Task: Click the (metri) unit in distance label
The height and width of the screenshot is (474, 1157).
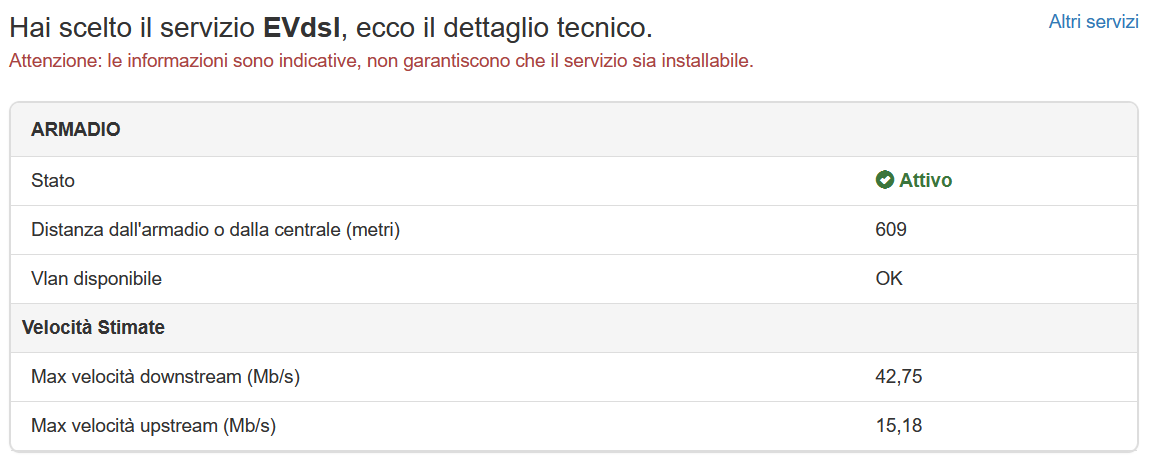Action: [373, 230]
